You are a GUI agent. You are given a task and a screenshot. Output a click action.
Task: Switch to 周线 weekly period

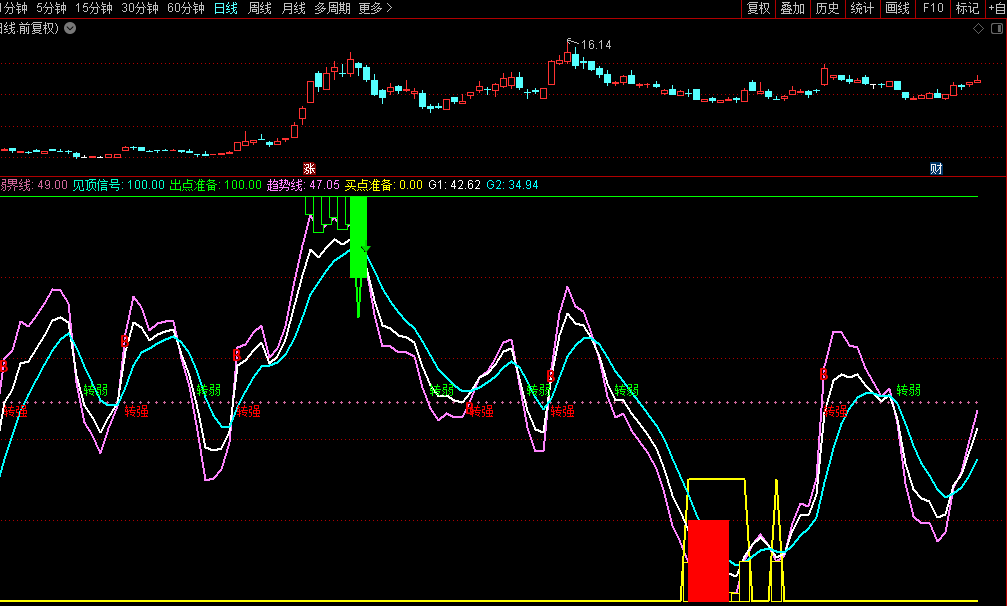click(260, 8)
